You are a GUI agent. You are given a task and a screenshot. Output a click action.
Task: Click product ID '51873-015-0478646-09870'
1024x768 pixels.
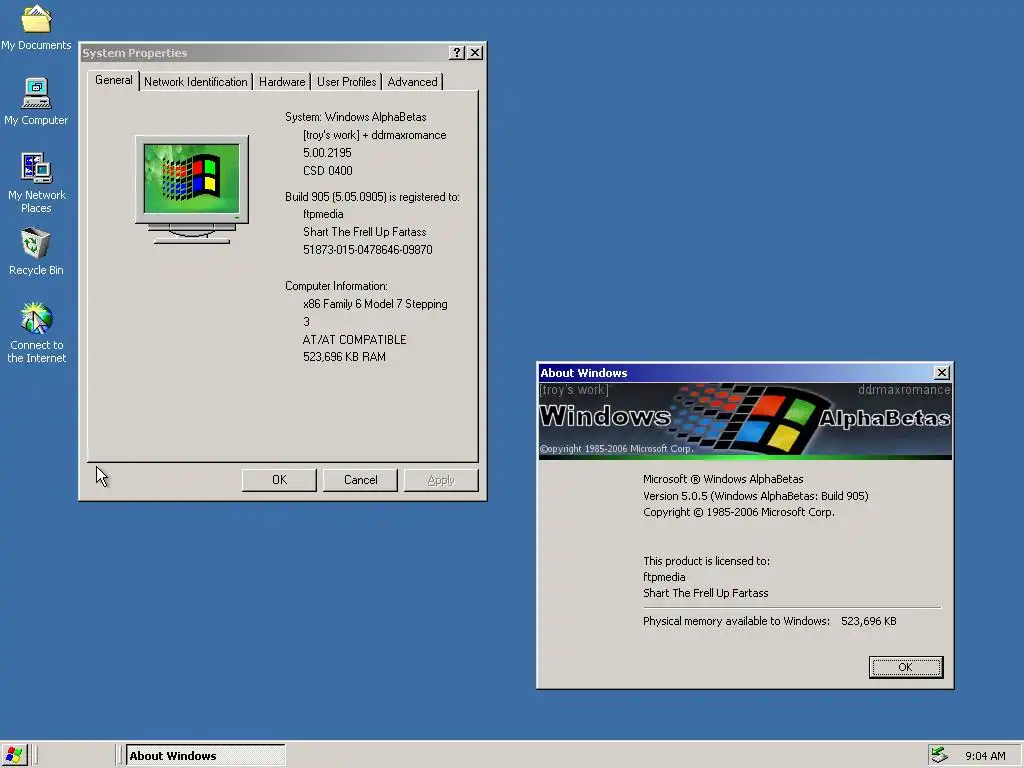pyautogui.click(x=367, y=249)
